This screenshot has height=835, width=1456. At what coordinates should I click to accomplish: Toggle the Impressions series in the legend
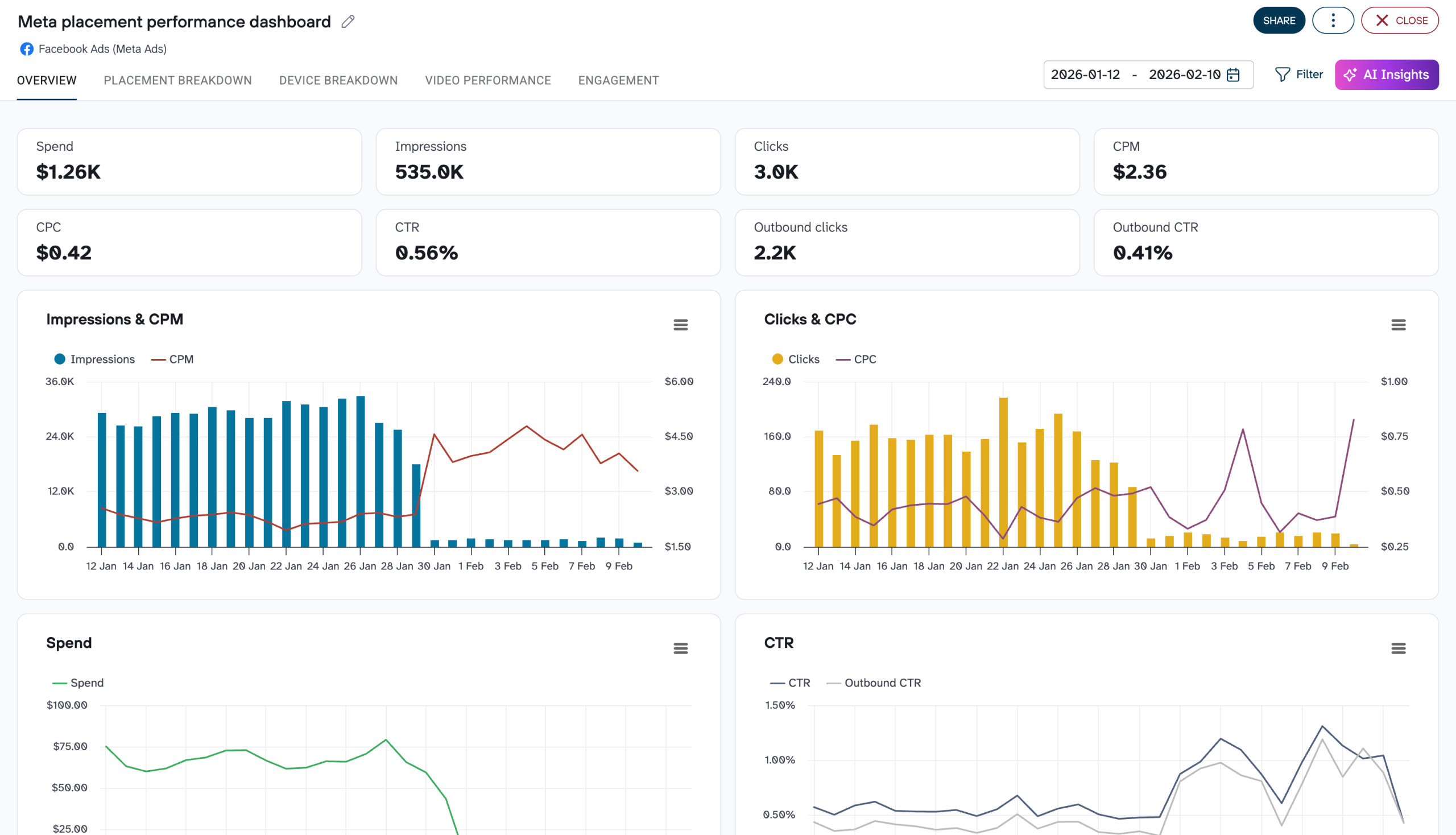(x=94, y=359)
